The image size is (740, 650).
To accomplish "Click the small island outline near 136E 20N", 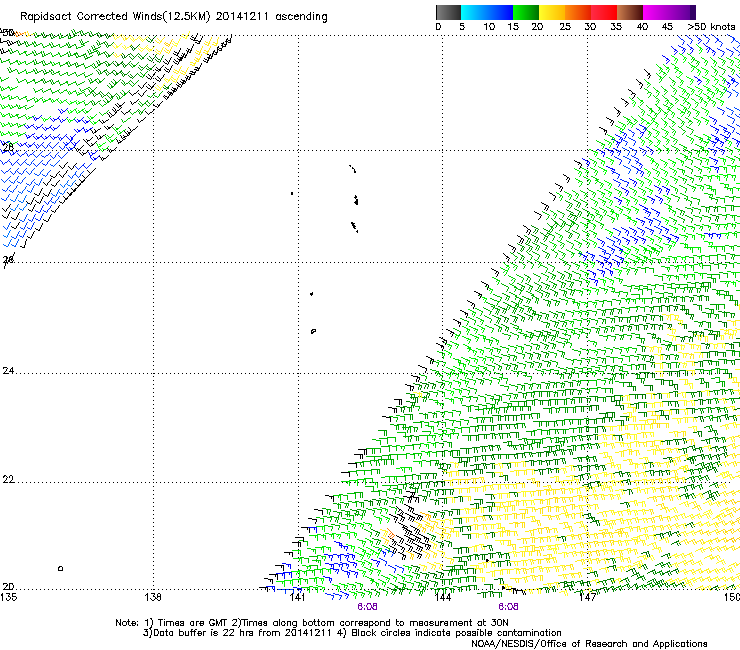I will (x=60, y=568).
